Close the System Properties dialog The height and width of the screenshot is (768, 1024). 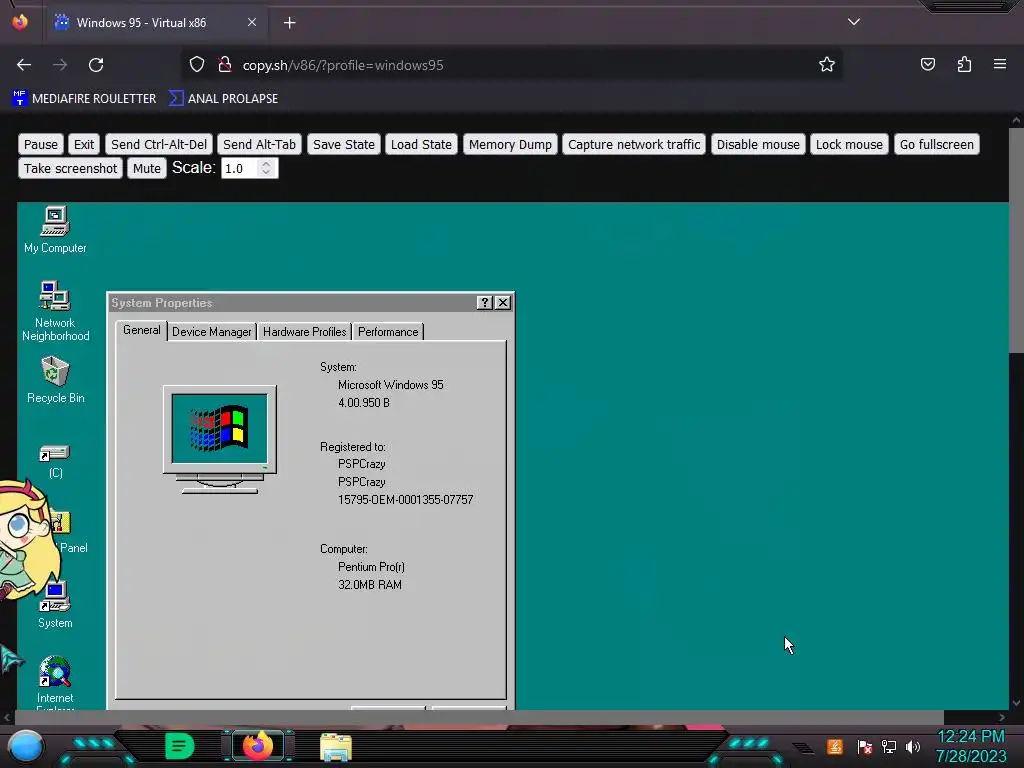point(502,302)
